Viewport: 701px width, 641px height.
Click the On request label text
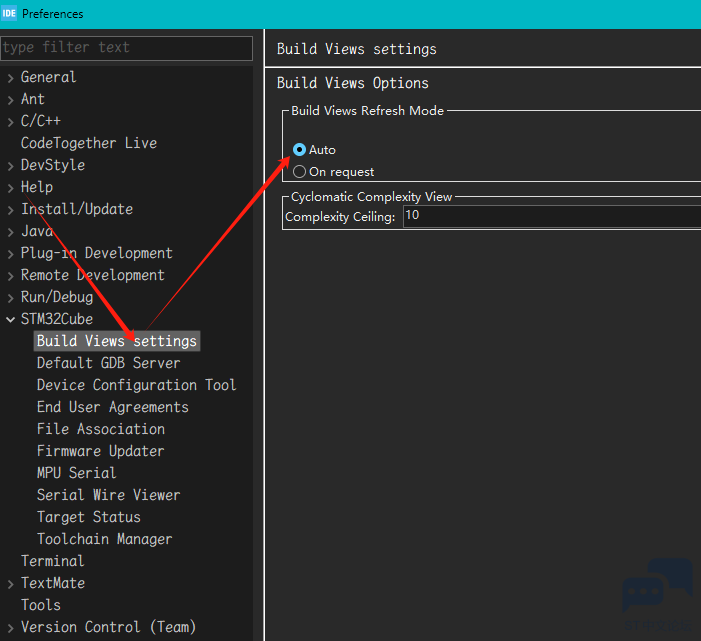point(342,172)
